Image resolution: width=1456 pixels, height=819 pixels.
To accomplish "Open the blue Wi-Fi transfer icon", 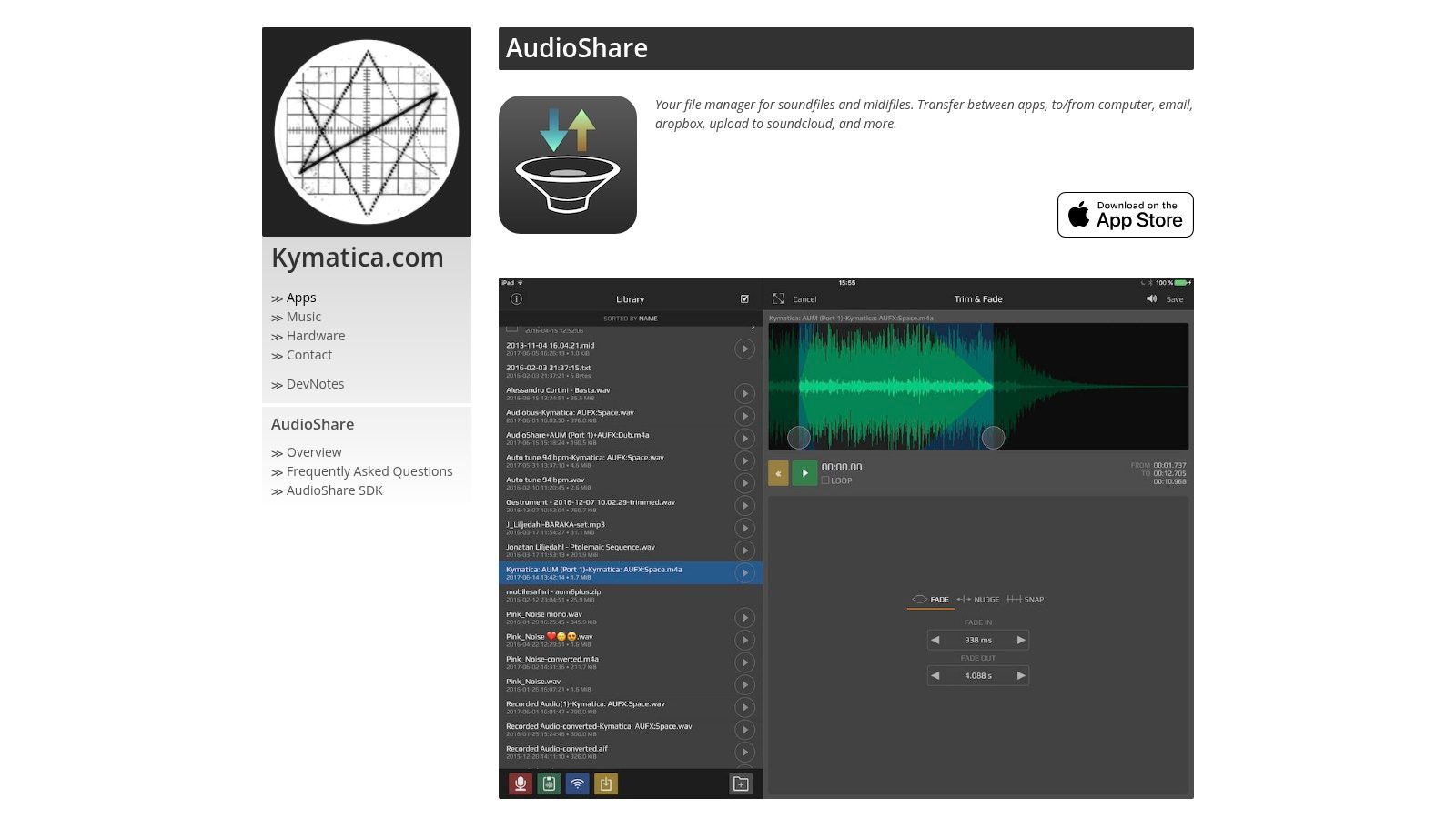I will [x=577, y=784].
